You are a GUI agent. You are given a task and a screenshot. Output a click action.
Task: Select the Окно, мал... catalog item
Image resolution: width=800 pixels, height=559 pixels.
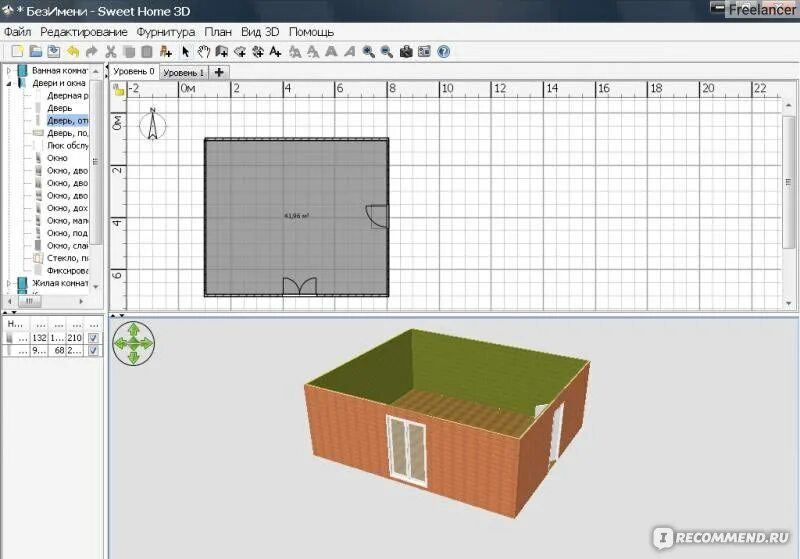[x=67, y=220]
